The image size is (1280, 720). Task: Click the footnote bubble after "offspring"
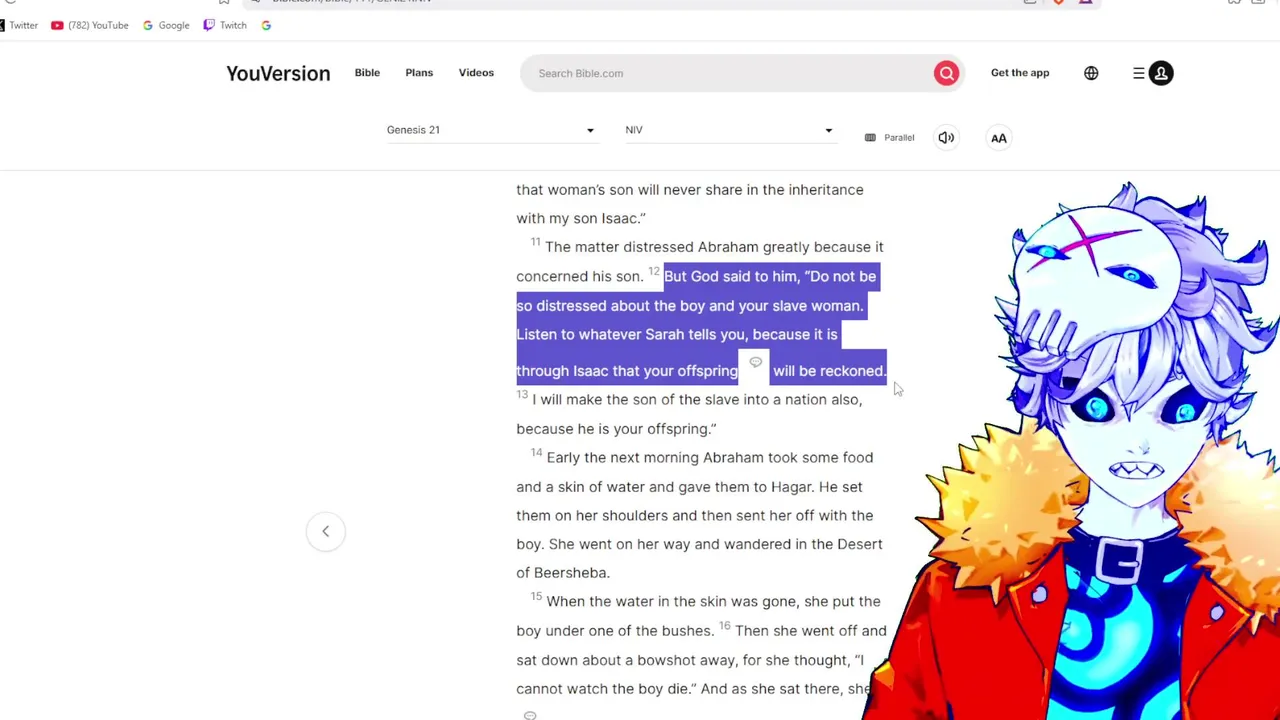pos(755,363)
